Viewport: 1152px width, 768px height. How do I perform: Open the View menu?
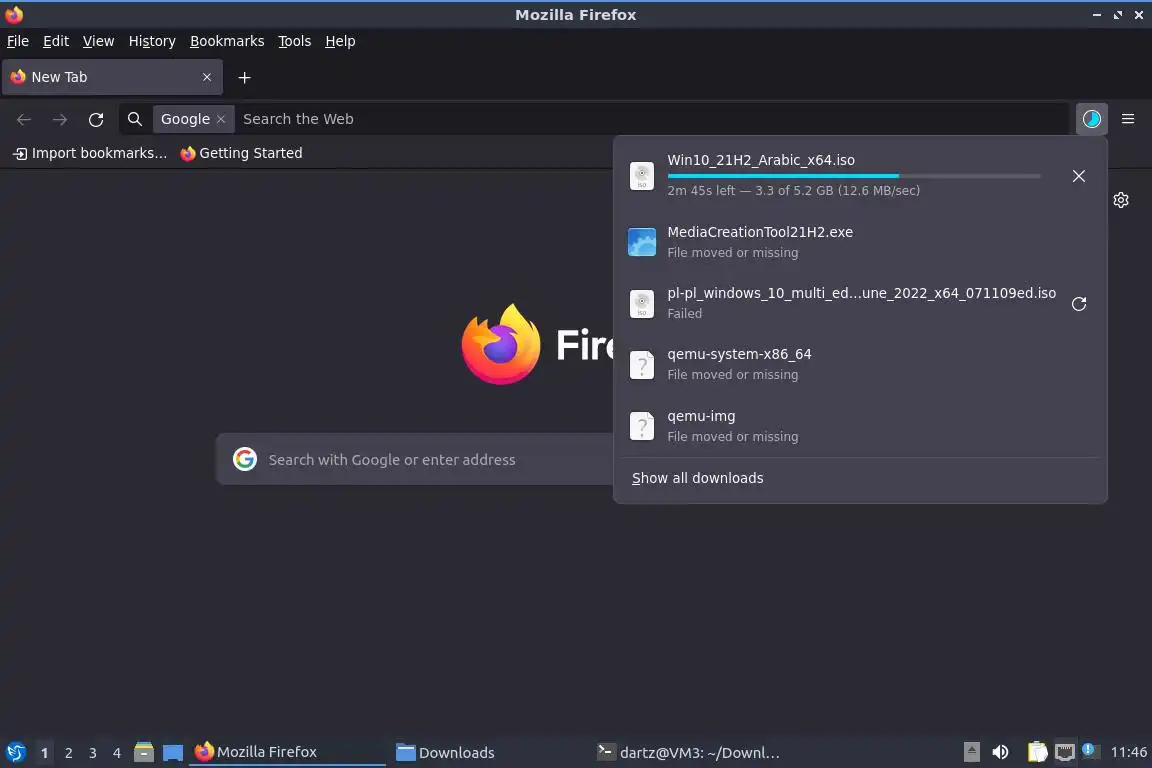pos(98,41)
